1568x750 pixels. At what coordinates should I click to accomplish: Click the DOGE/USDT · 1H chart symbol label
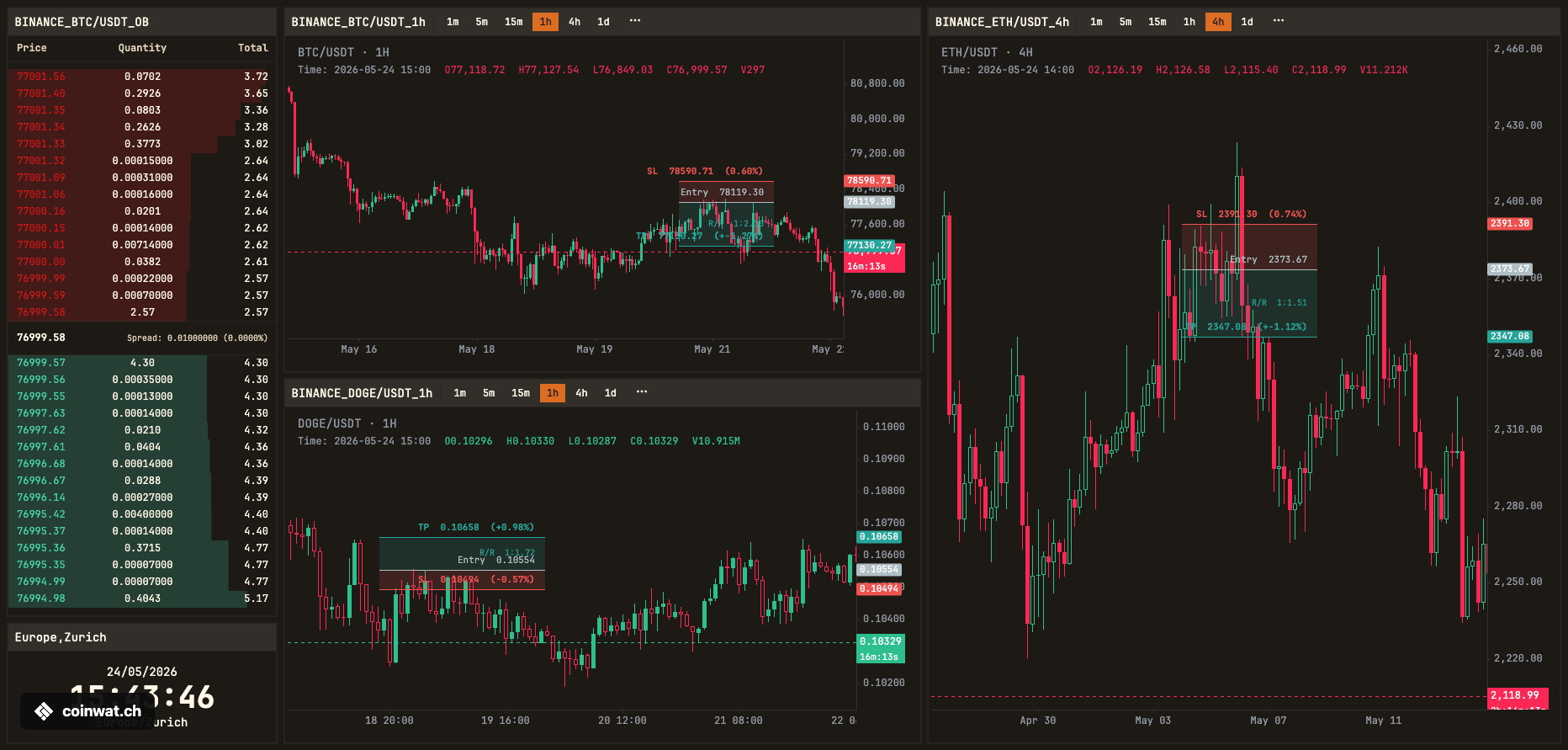point(347,423)
